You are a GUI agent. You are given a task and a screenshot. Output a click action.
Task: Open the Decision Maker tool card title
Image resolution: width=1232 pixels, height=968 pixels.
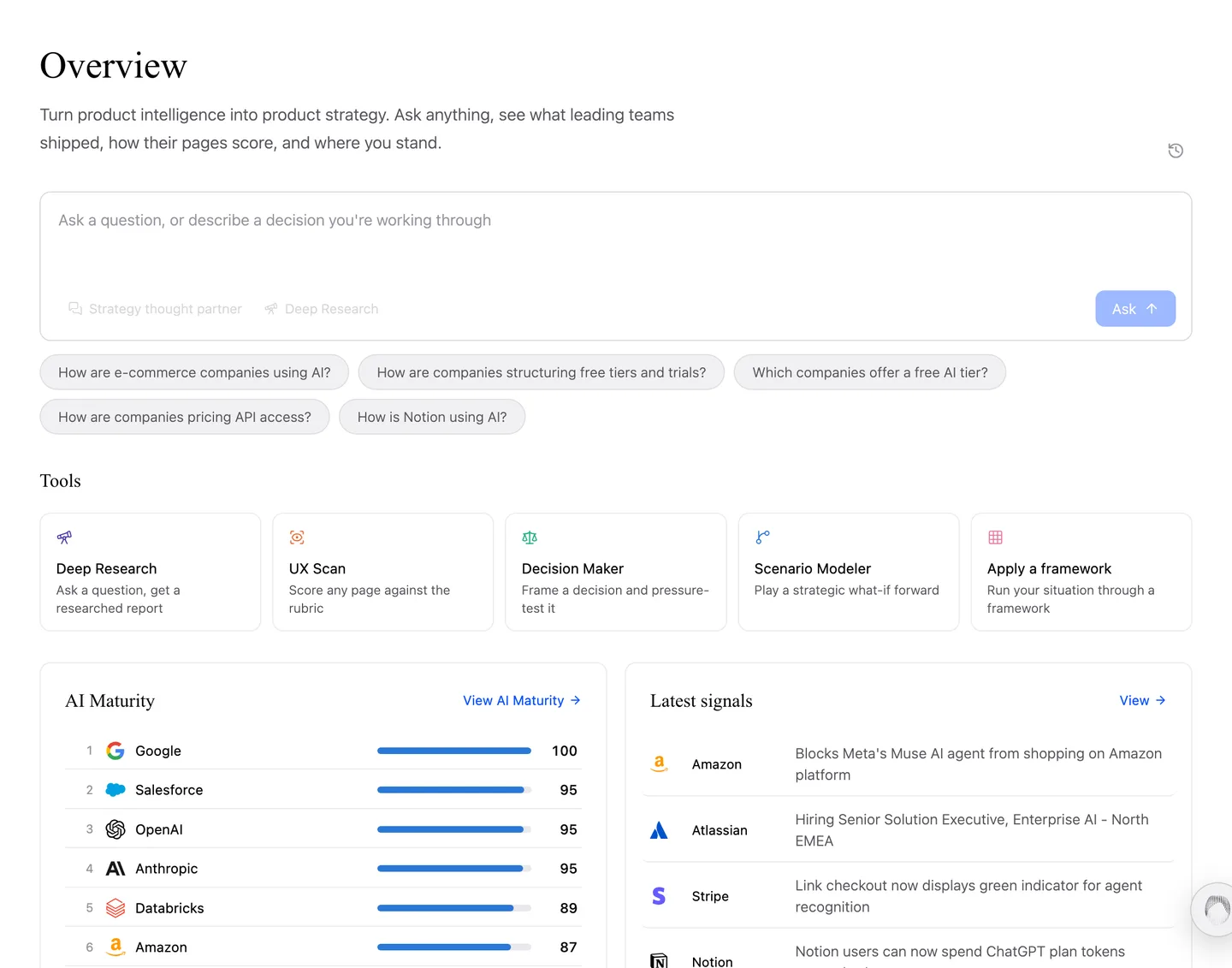[572, 568]
